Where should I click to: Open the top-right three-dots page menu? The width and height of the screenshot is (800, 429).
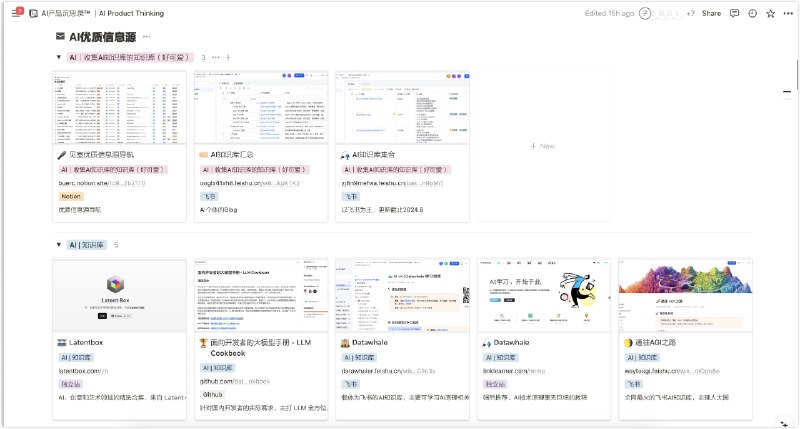click(x=788, y=14)
